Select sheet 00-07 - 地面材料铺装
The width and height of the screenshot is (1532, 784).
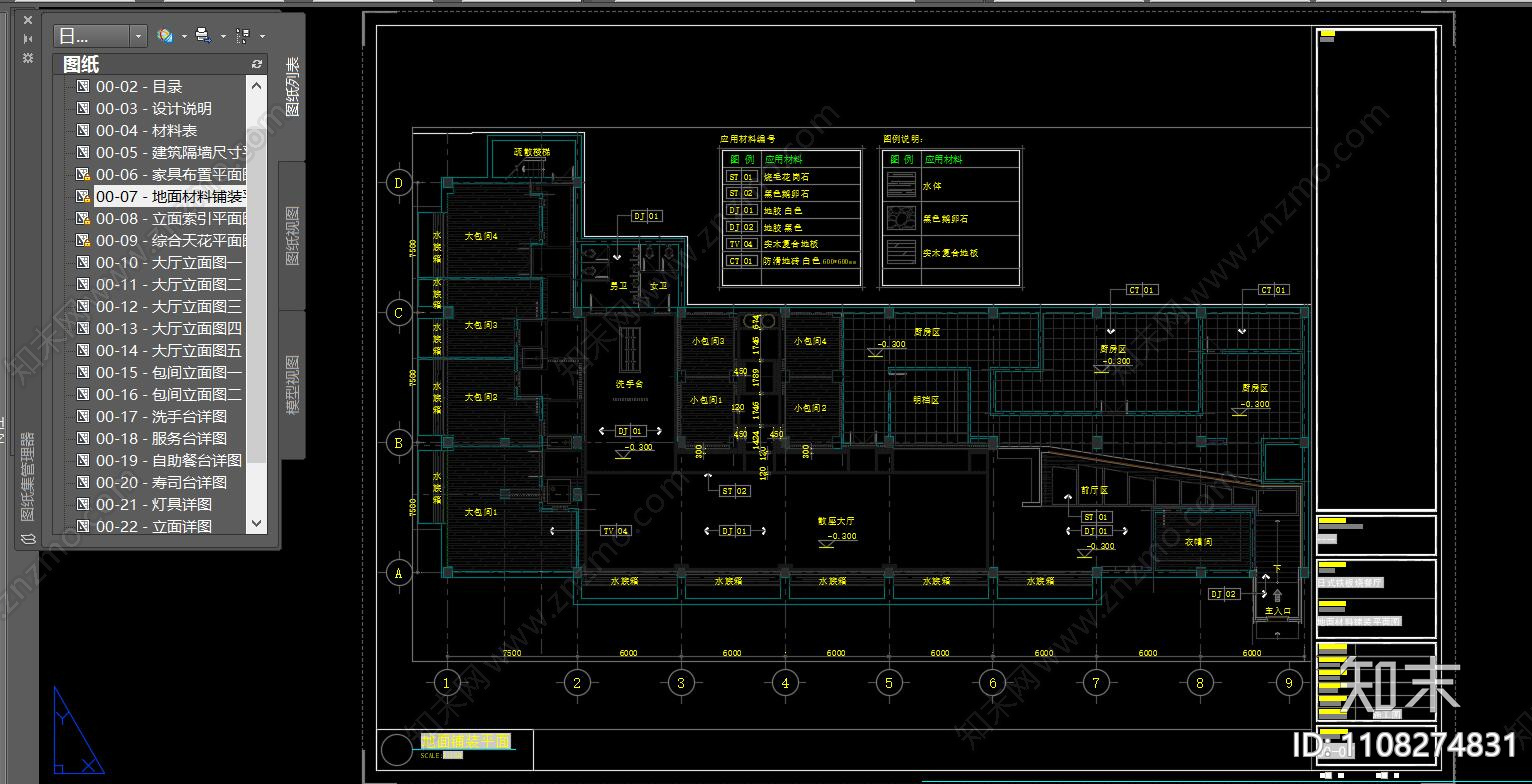pyautogui.click(x=170, y=197)
